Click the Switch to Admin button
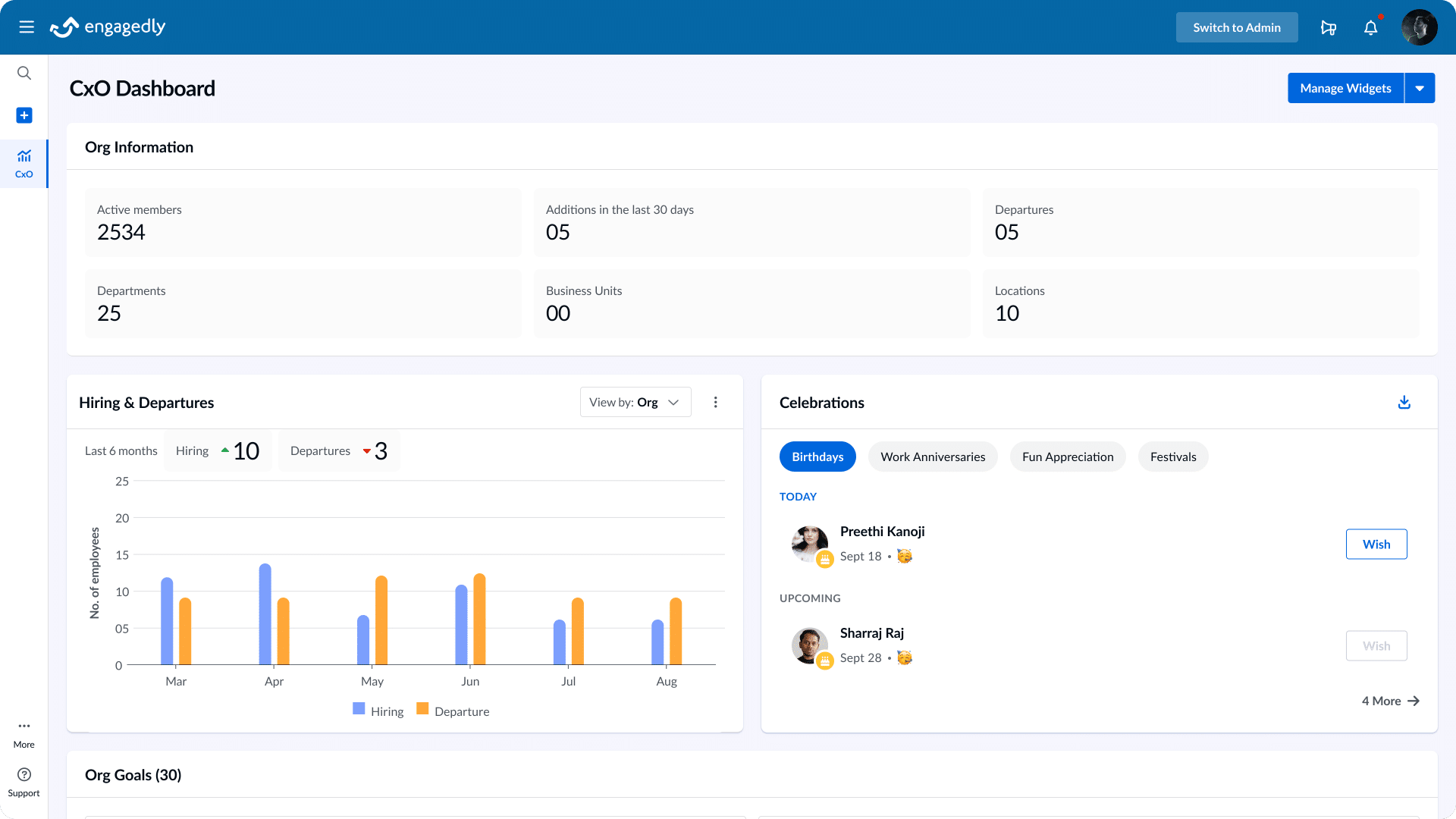Viewport: 1456px width, 819px height. point(1236,27)
